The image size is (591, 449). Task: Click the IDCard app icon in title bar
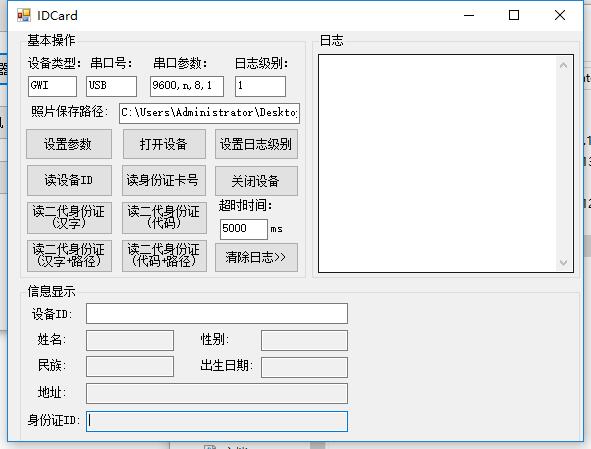(24, 15)
